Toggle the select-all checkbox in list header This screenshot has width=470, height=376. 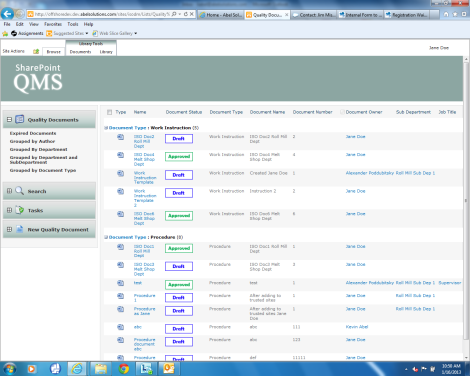tap(109, 112)
